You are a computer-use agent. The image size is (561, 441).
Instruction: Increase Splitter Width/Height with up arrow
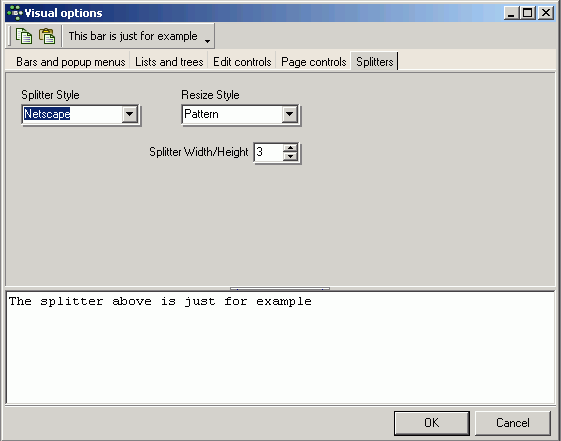[x=290, y=148]
